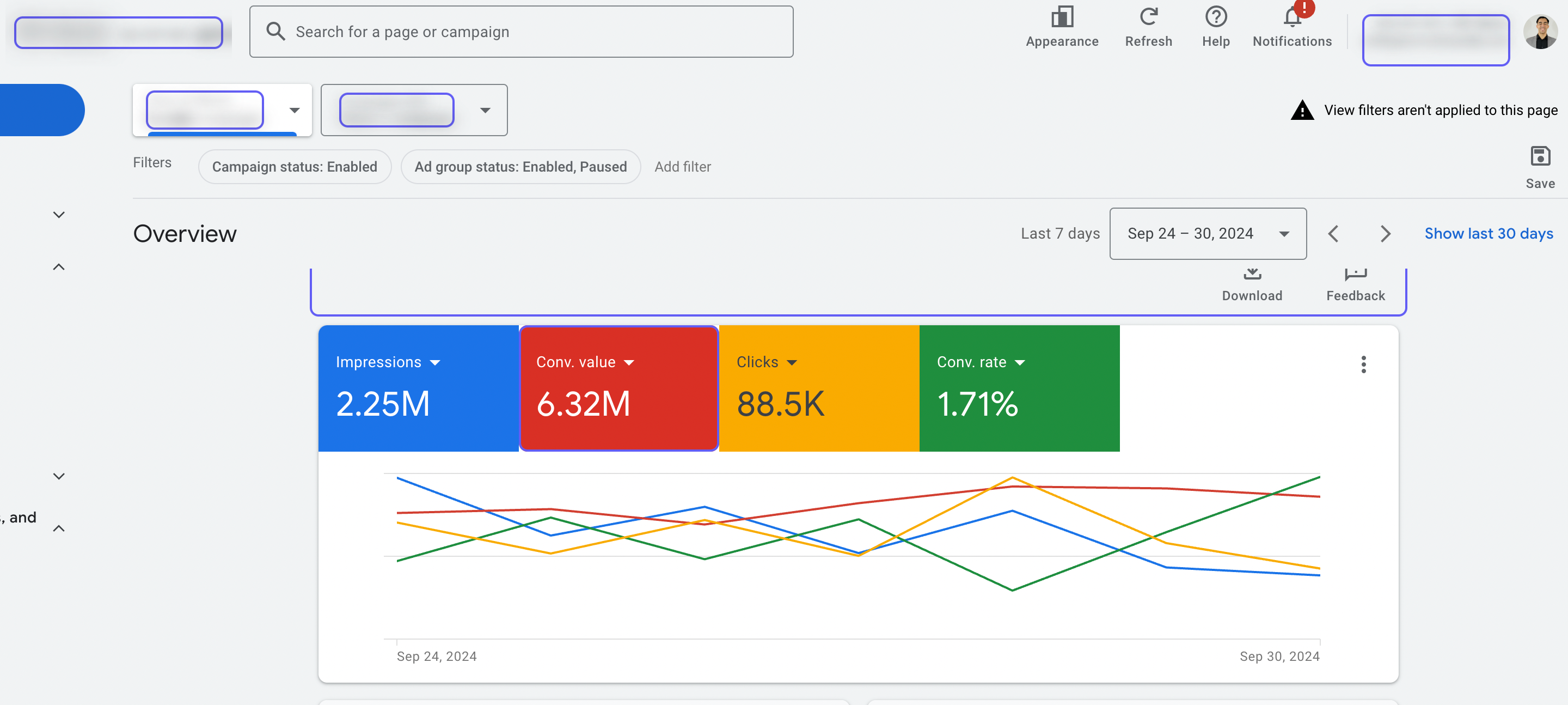This screenshot has width=1568, height=705.
Task: Go to previous date range arrow
Action: [1333, 234]
